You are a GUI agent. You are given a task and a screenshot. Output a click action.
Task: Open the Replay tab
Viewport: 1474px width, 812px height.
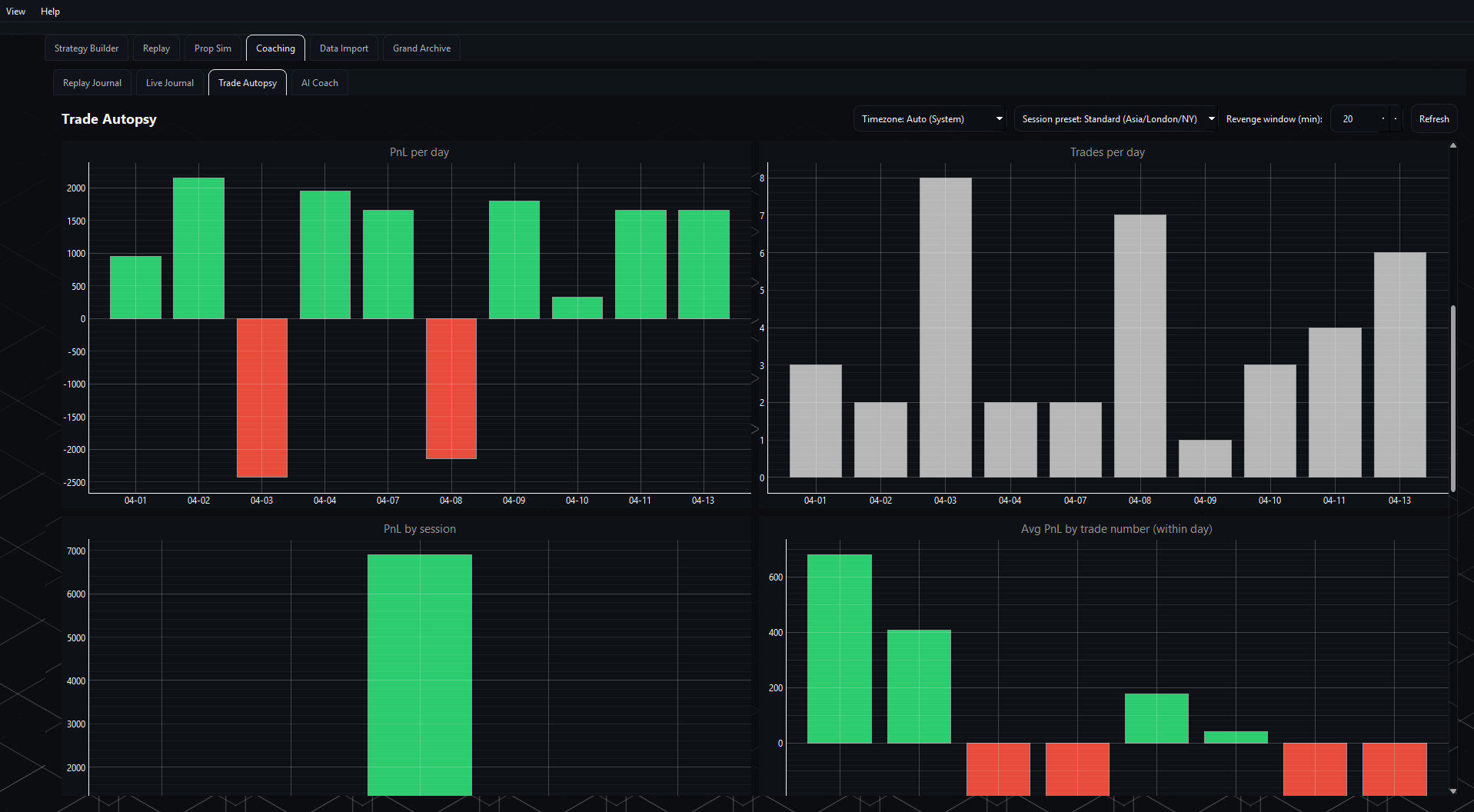pos(155,48)
